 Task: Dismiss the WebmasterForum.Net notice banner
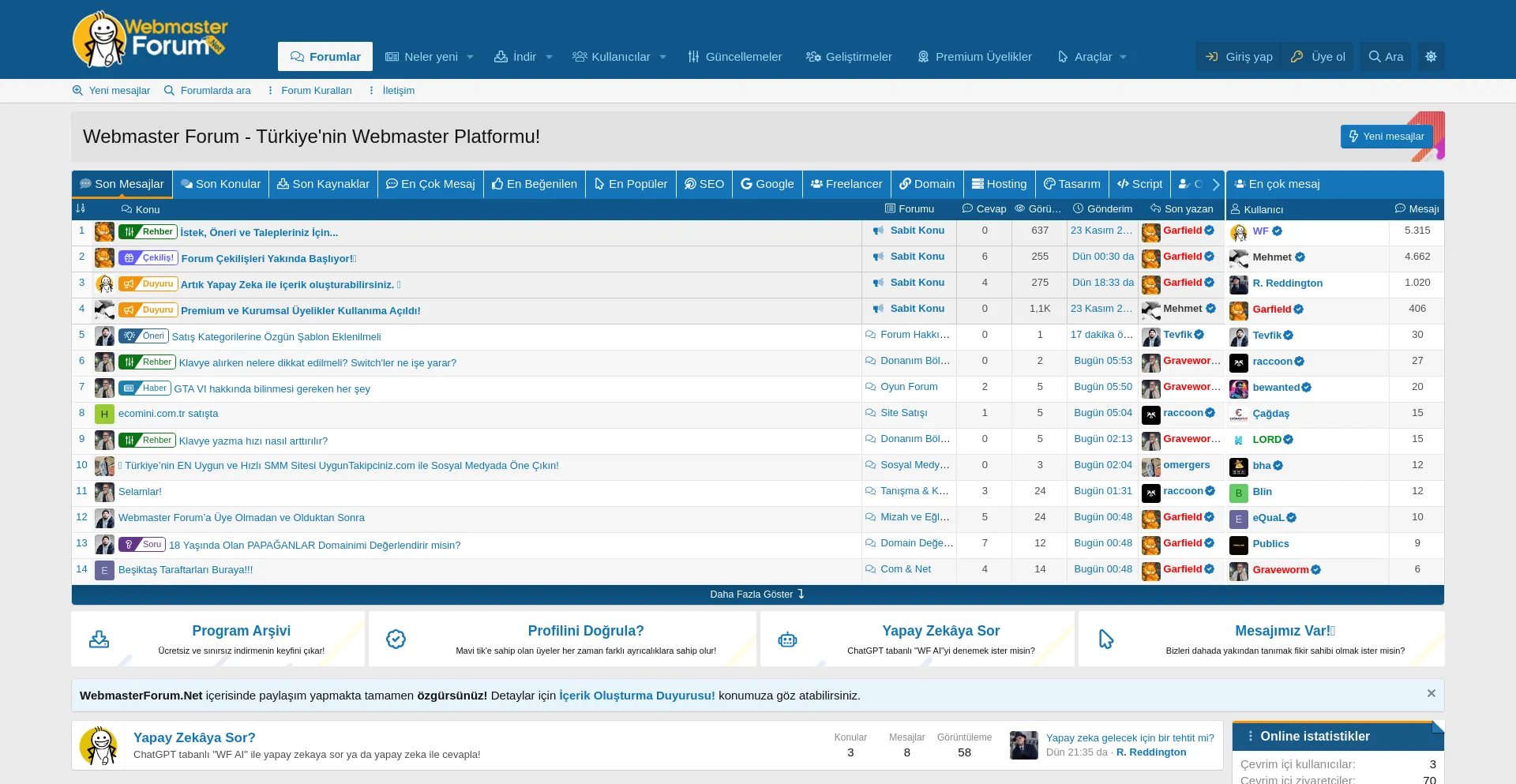point(1431,693)
